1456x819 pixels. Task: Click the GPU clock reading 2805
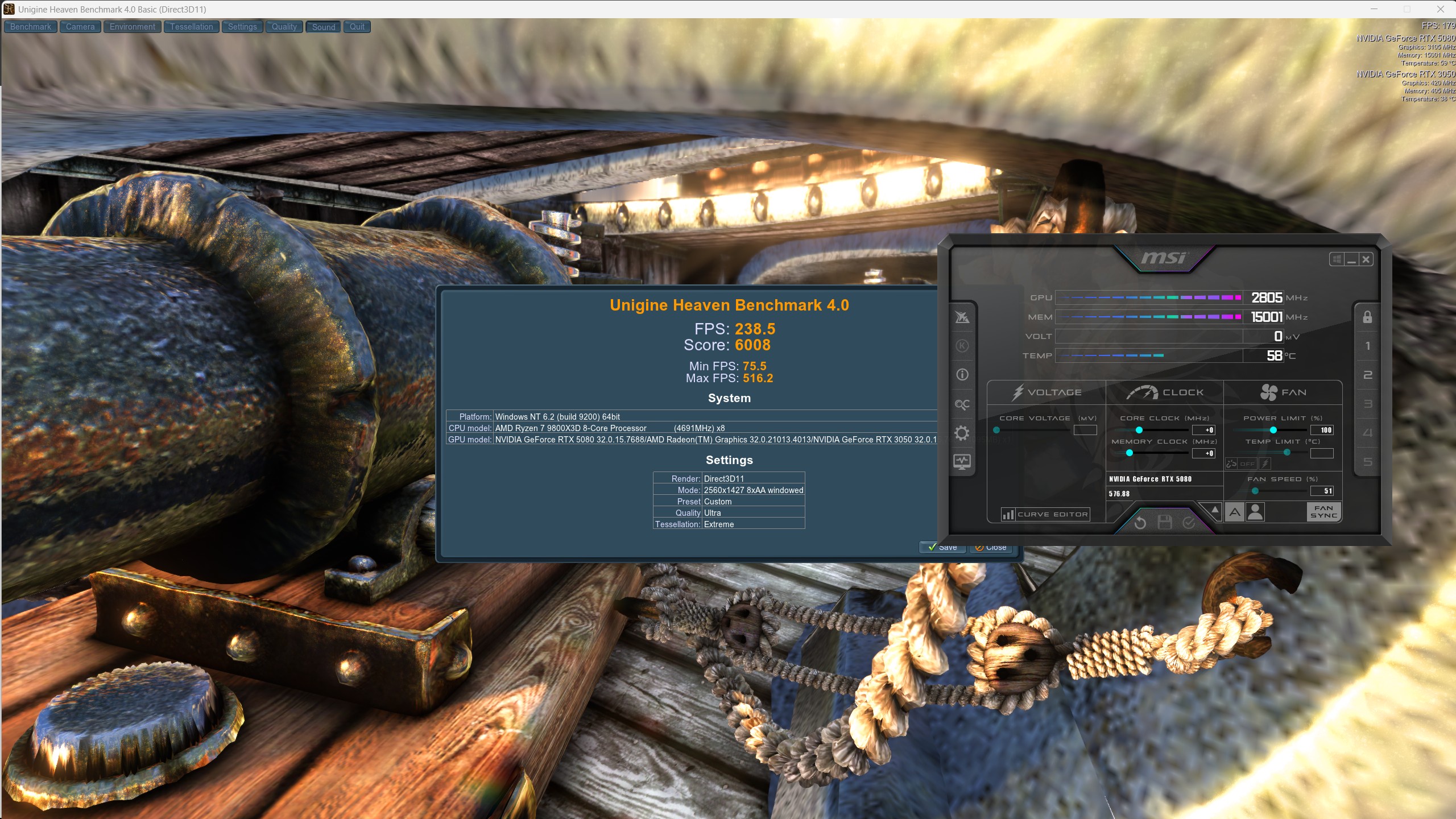pos(1267,297)
